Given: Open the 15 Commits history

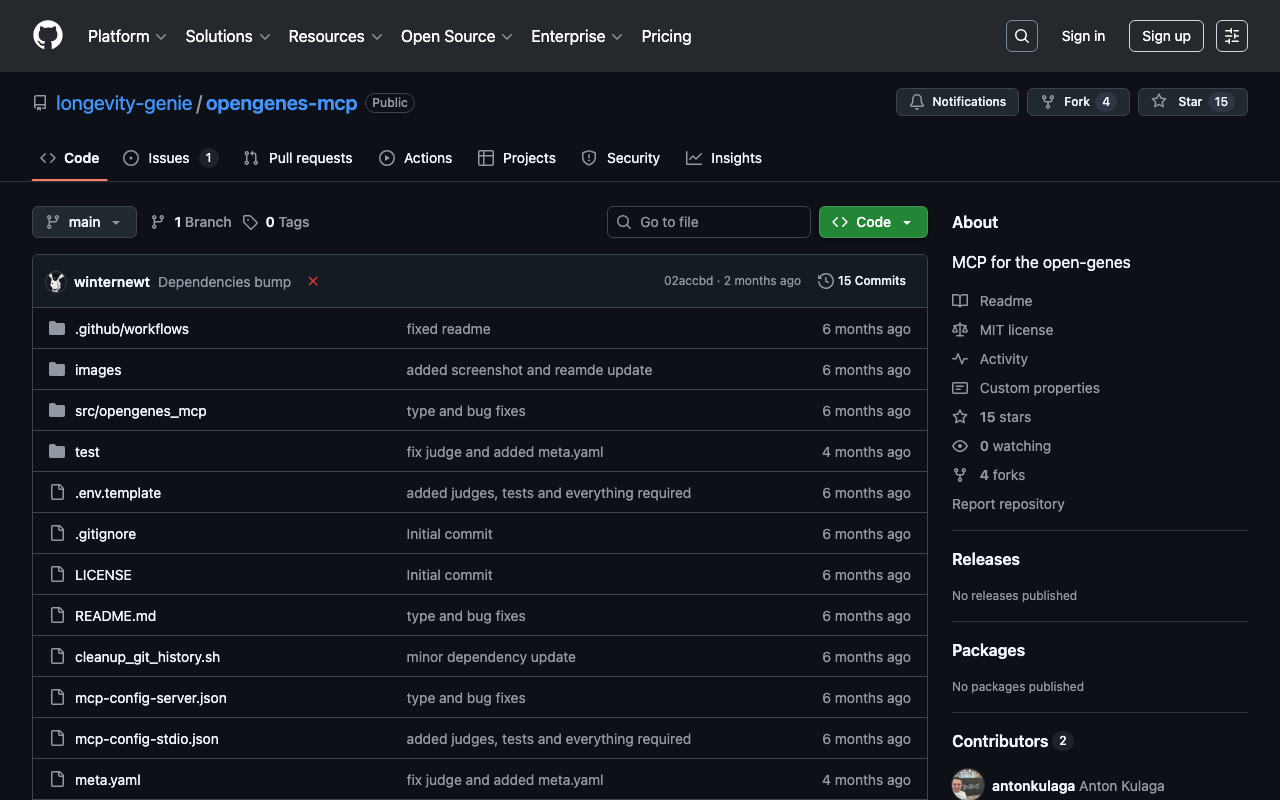Looking at the screenshot, I should pos(862,281).
